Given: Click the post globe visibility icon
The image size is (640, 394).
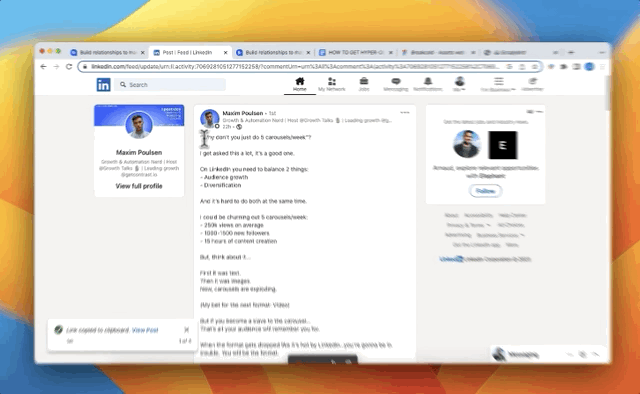Looking at the screenshot, I should pyautogui.click(x=239, y=127).
